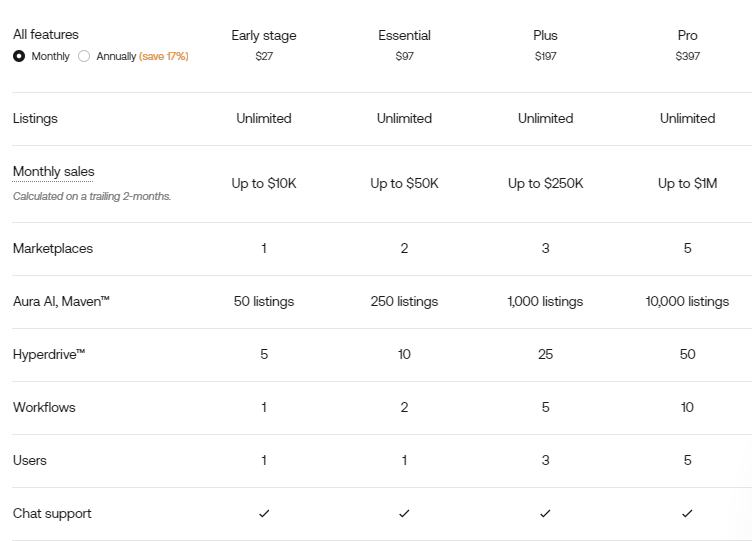Click the Pro plan $397 price
This screenshot has width=752, height=541.
[687, 56]
